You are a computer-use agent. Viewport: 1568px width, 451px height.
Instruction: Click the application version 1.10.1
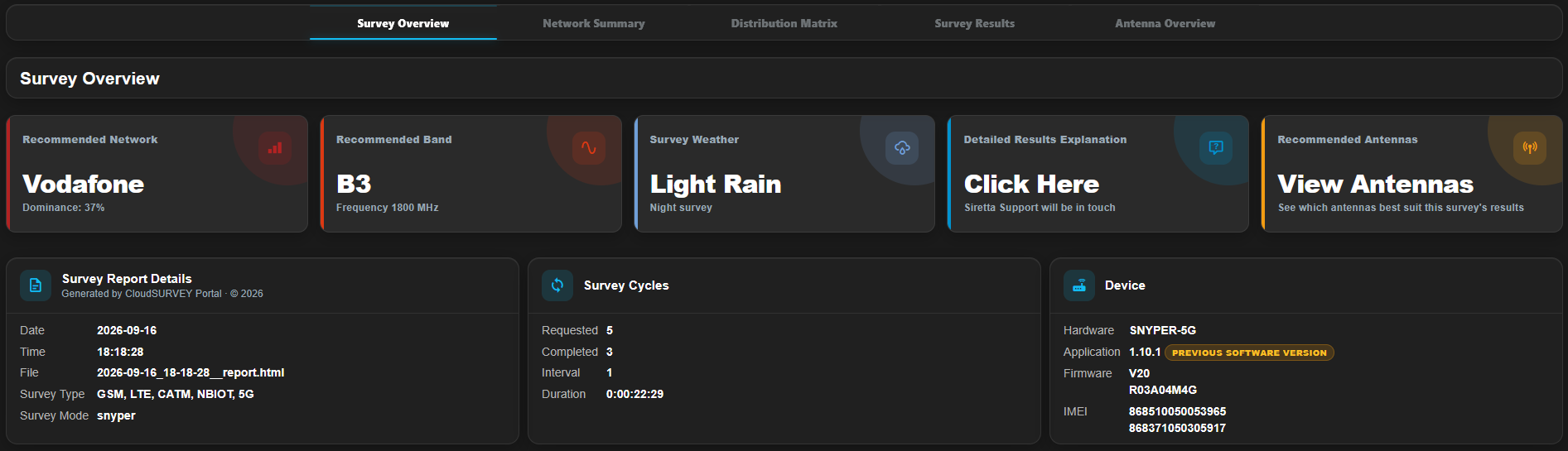click(1145, 352)
